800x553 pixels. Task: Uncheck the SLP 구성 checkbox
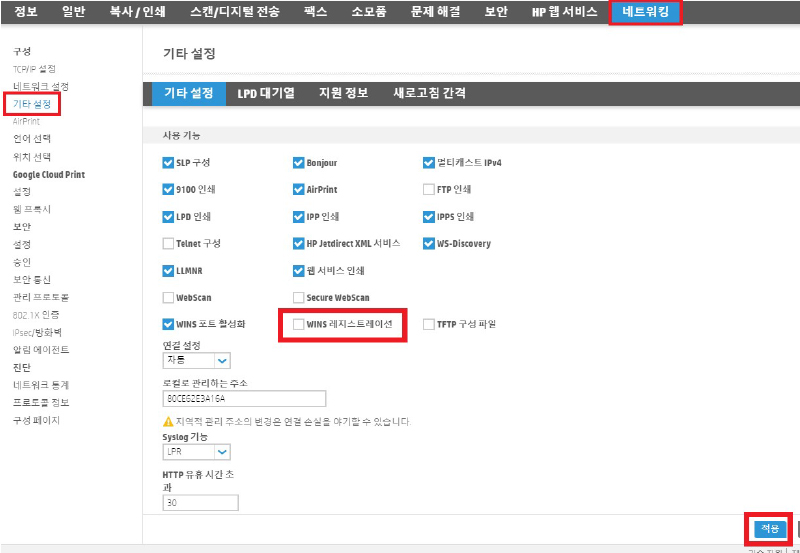point(168,163)
